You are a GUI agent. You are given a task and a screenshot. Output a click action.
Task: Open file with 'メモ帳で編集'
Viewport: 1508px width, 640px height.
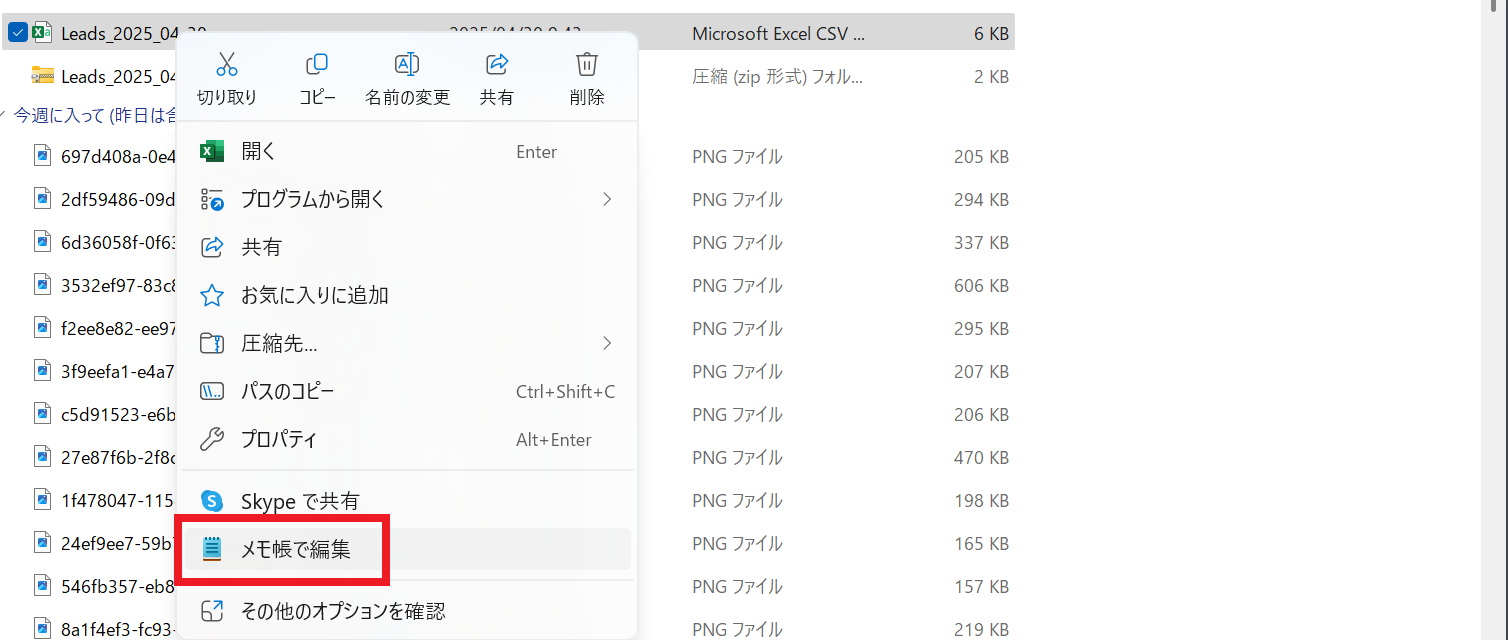pyautogui.click(x=295, y=548)
